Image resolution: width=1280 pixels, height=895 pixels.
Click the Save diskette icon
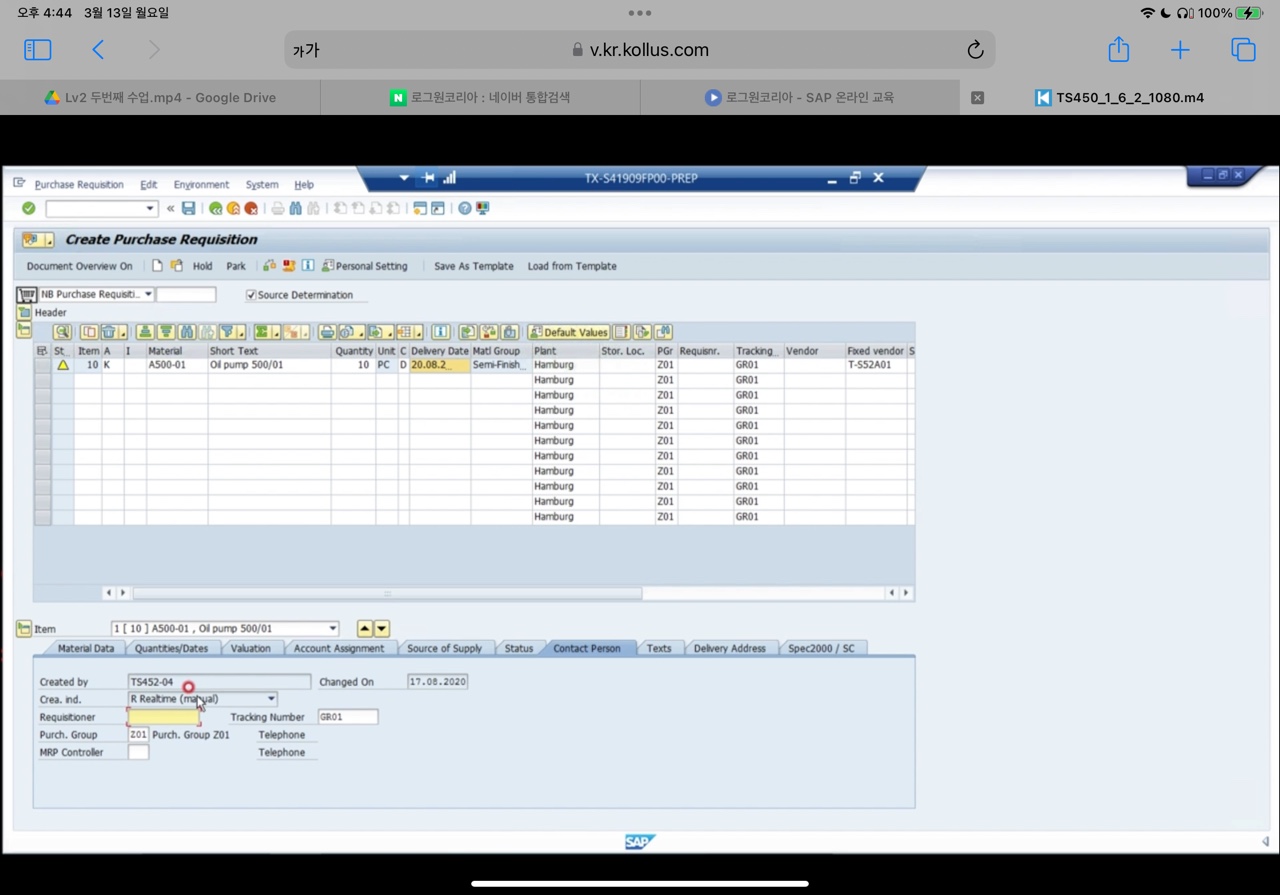[x=188, y=208]
